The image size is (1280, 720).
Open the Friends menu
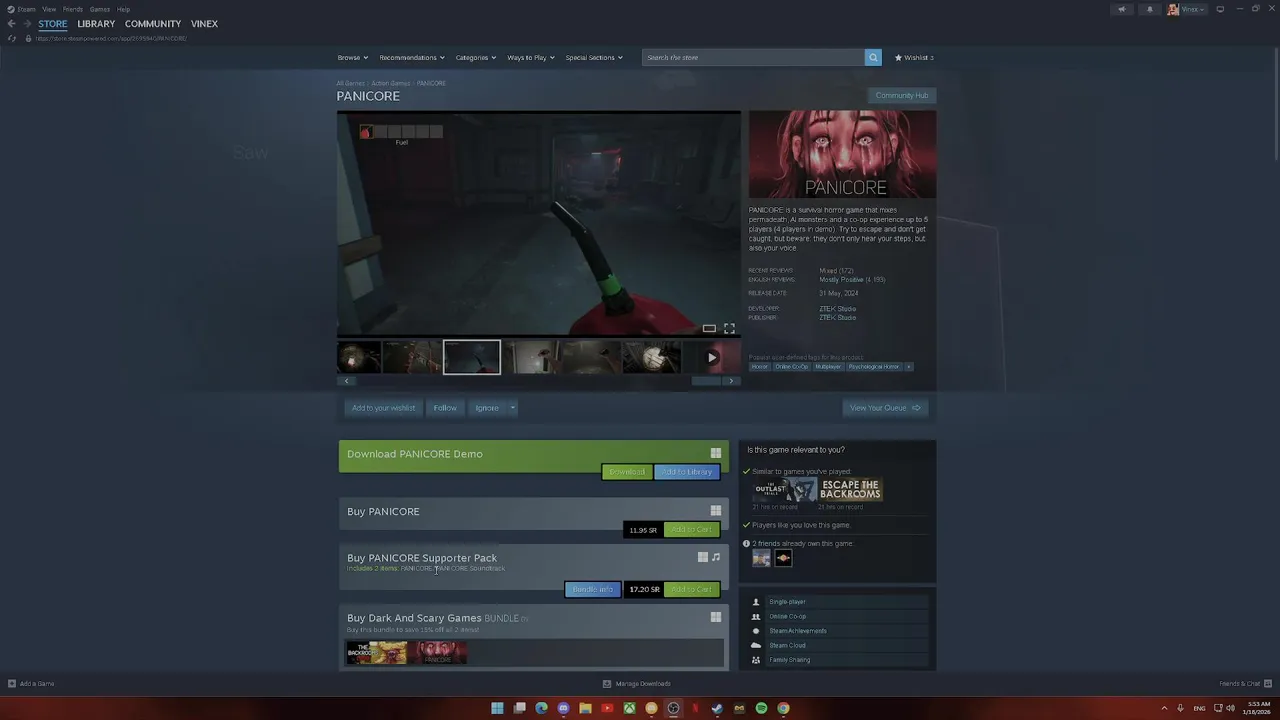coord(73,9)
